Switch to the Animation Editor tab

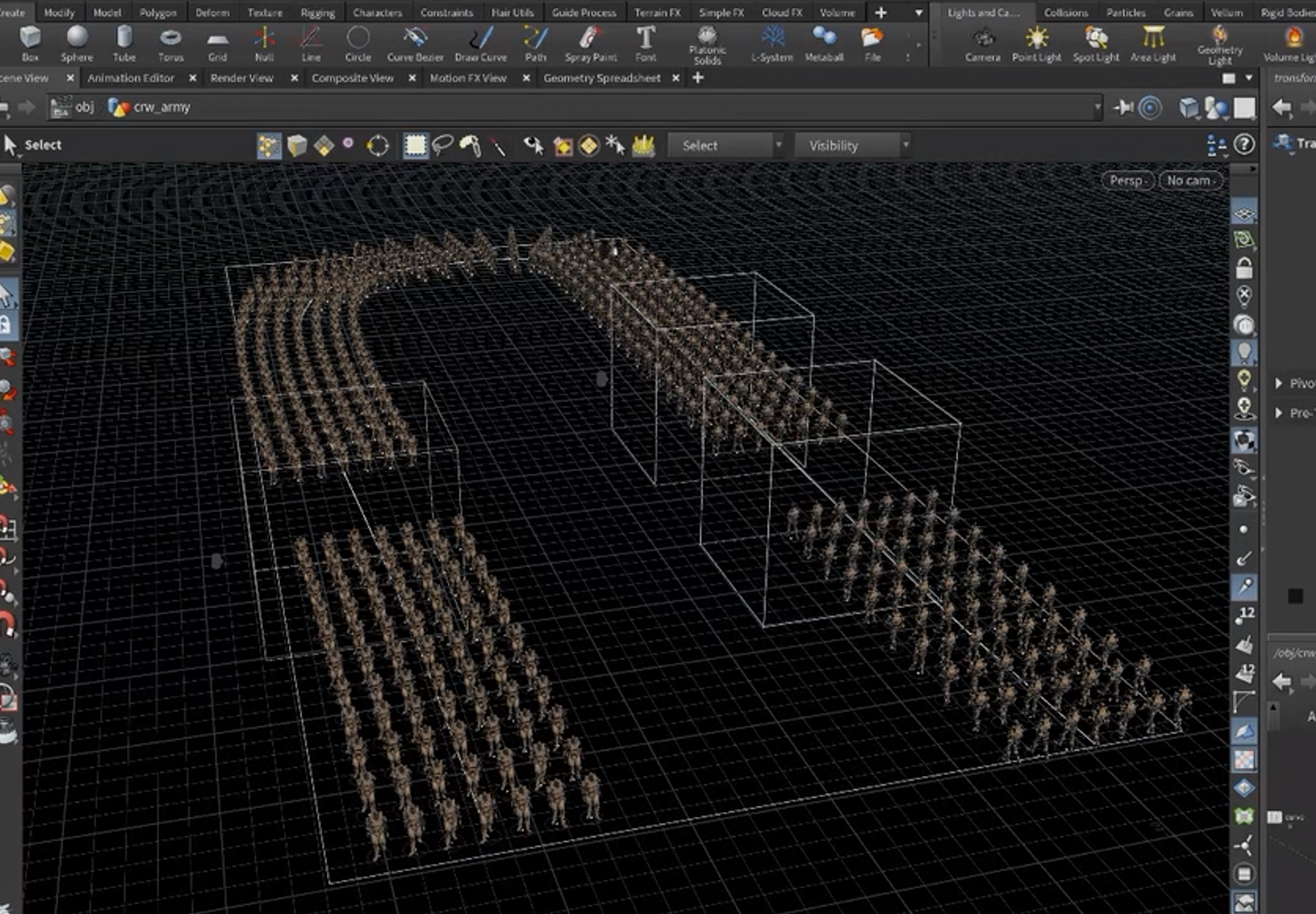pos(131,78)
